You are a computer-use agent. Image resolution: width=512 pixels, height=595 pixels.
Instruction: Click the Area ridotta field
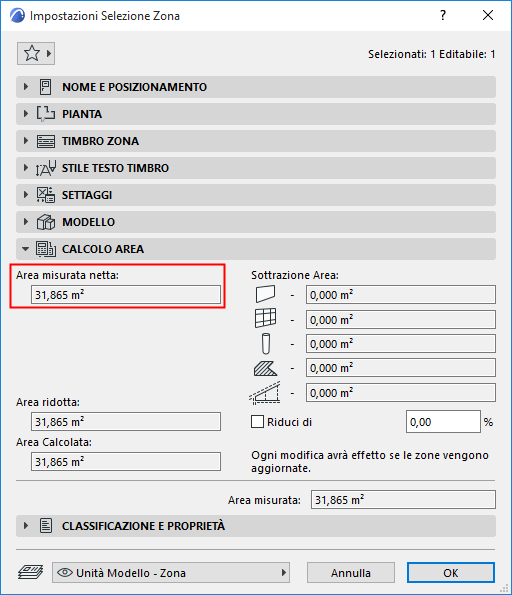pos(126,422)
